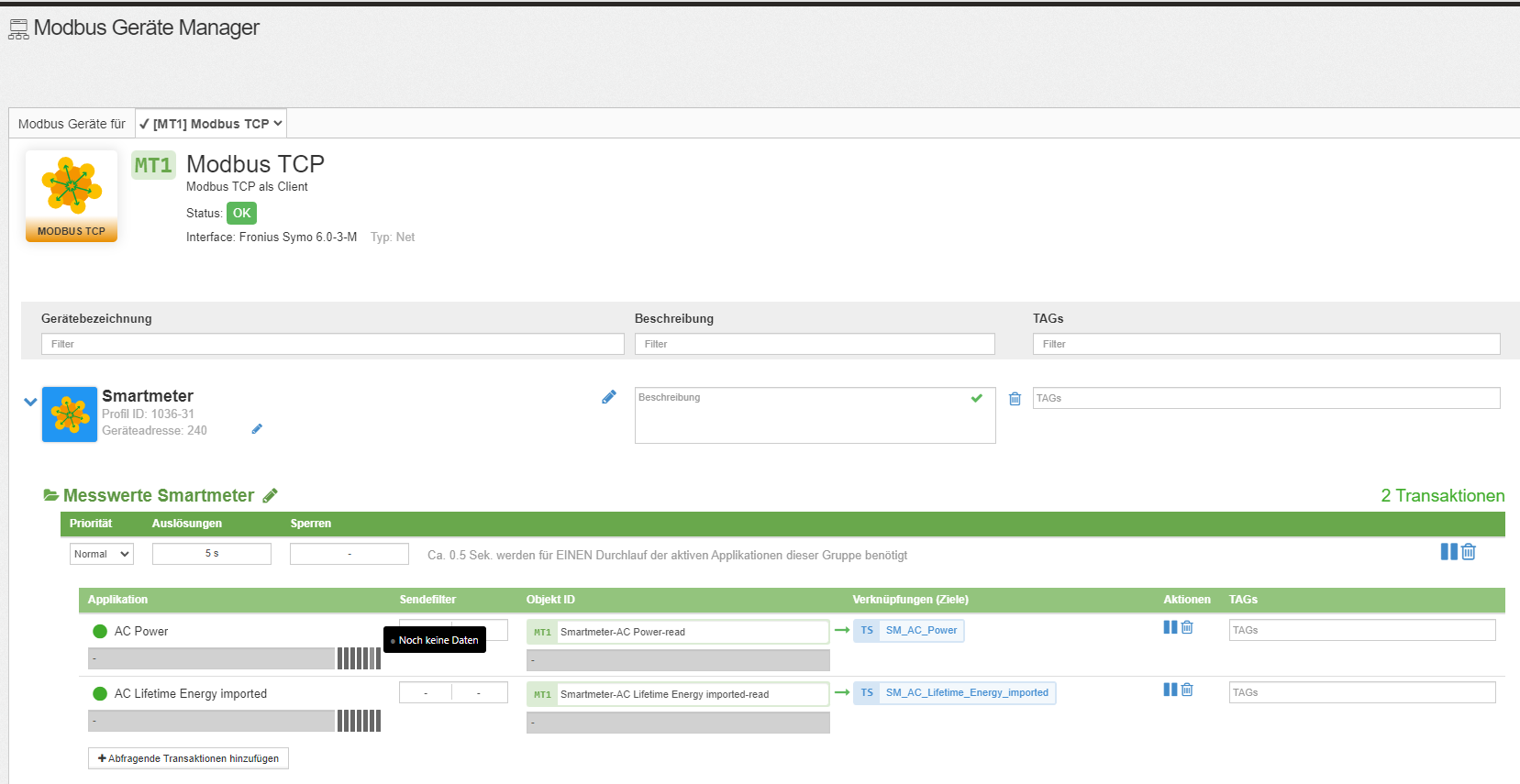This screenshot has width=1520, height=784.
Task: Click the AC Power TAGs field
Action: tap(1362, 630)
